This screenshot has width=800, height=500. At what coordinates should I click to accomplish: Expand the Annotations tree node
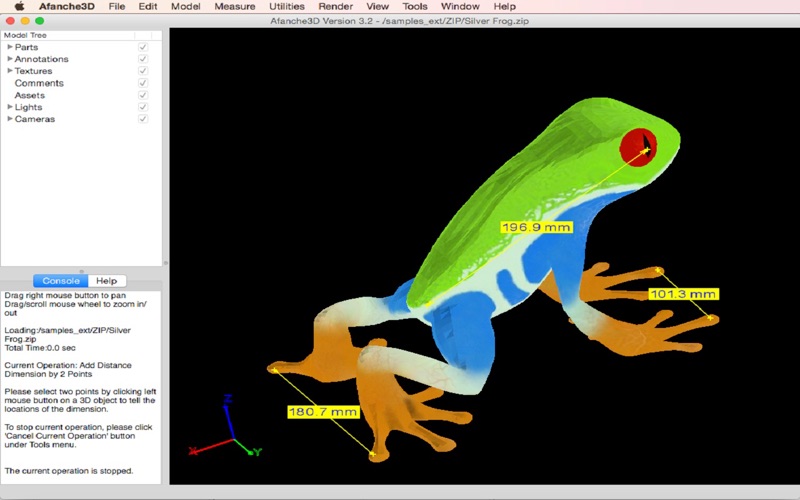click(x=10, y=59)
